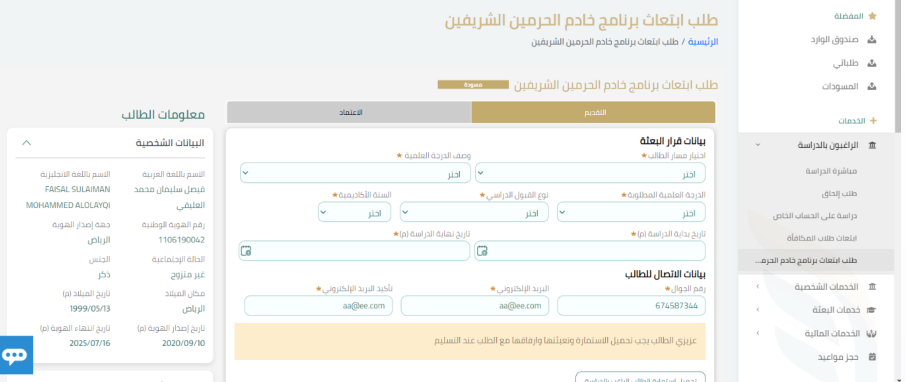Open the اختيار مسار الطالب dropdown
This screenshot has width=906, height=382.
coord(590,172)
